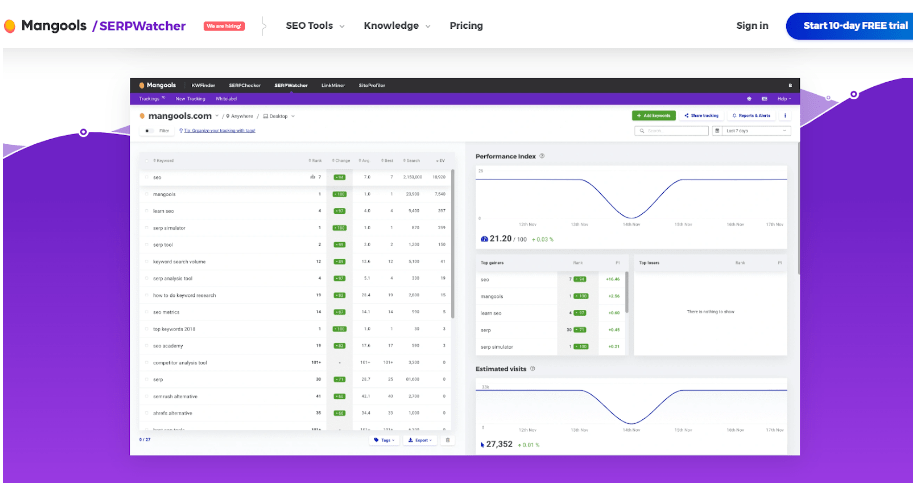Click the 'competitor analysis tool' keyword row
The image size is (916, 487).
tap(180, 363)
